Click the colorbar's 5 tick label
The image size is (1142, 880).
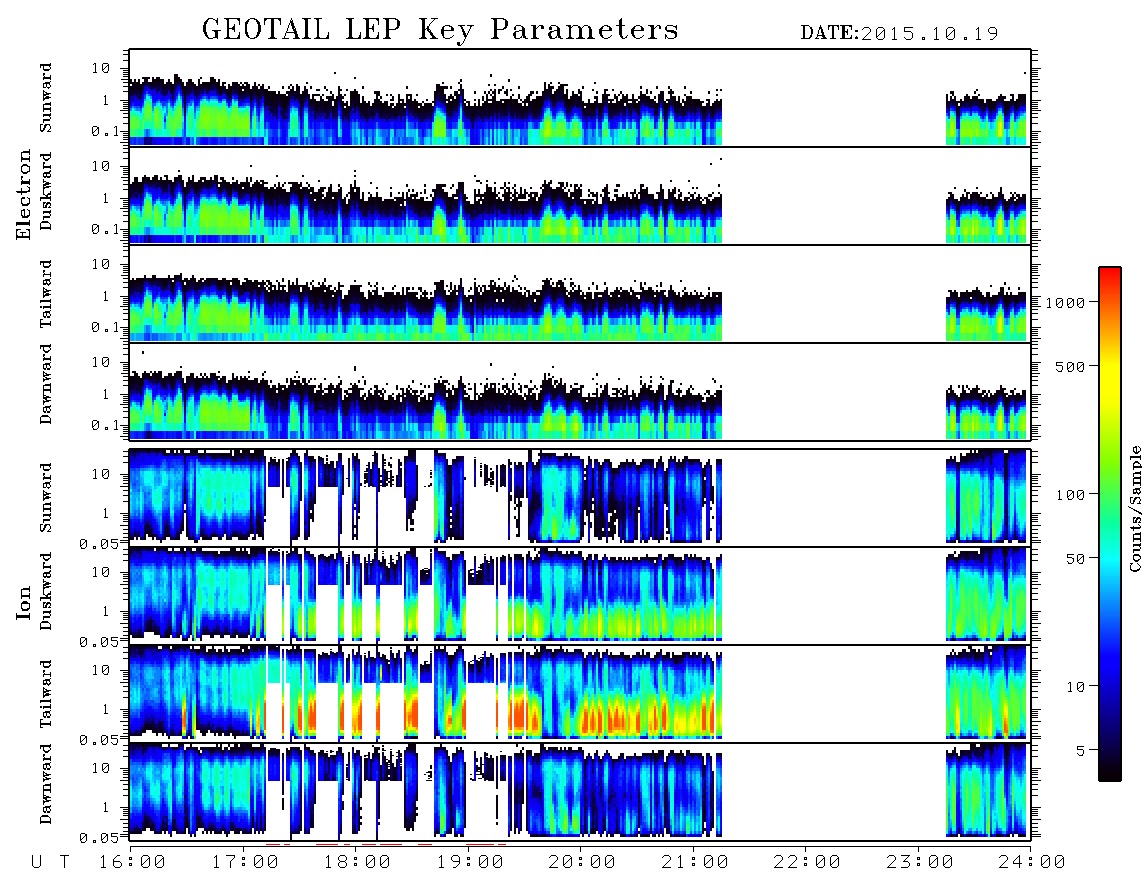tap(1081, 751)
